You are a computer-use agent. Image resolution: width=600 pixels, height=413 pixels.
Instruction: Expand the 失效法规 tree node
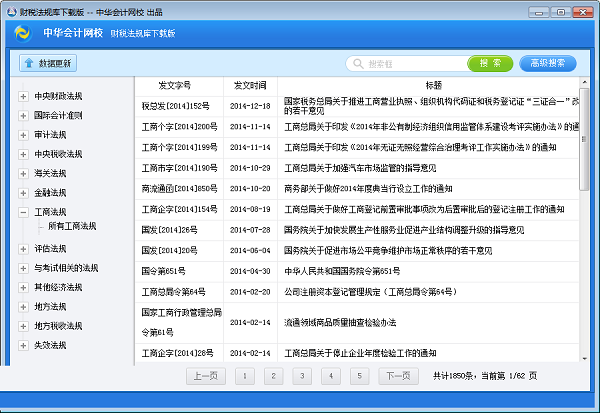click(23, 345)
